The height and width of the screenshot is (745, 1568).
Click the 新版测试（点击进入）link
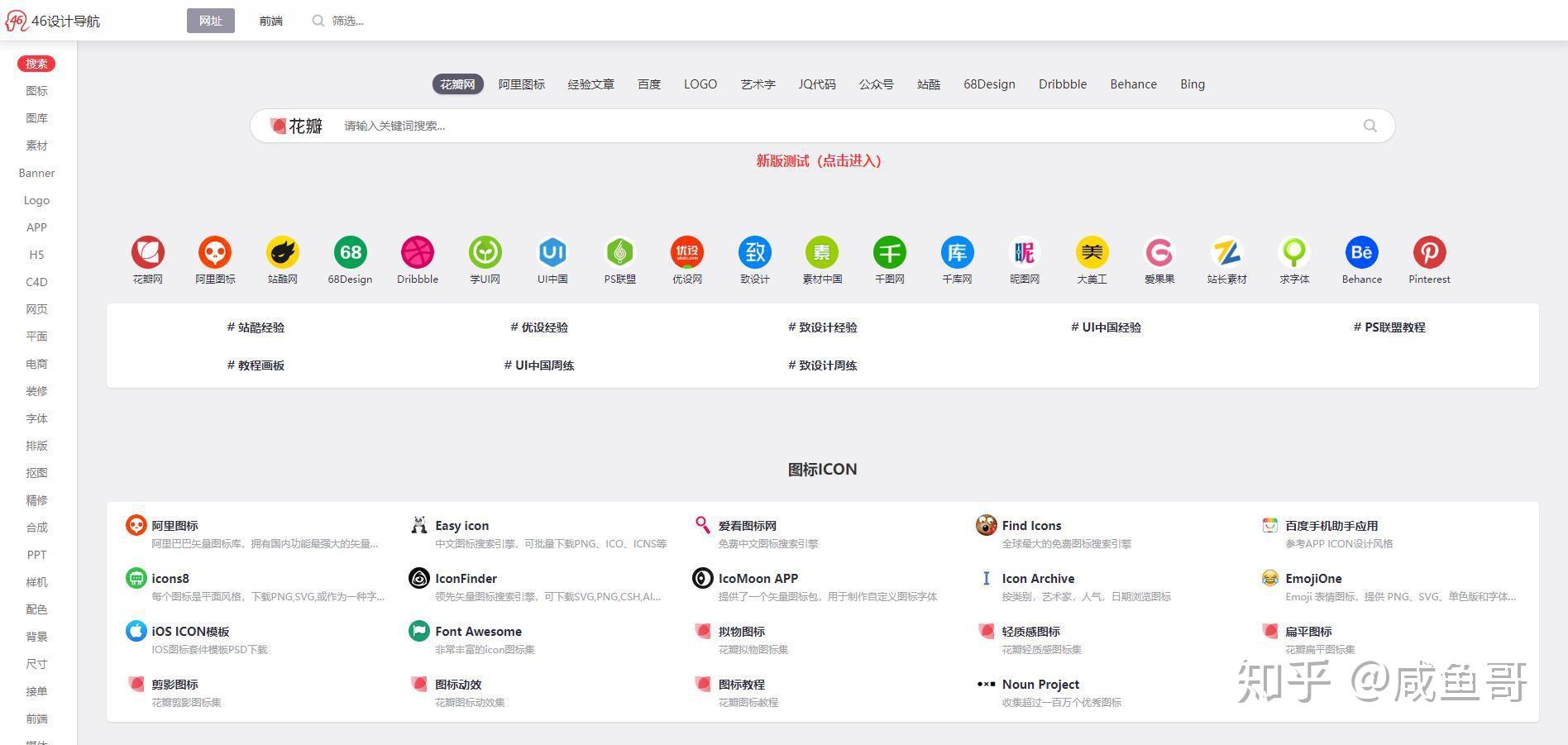tap(819, 160)
